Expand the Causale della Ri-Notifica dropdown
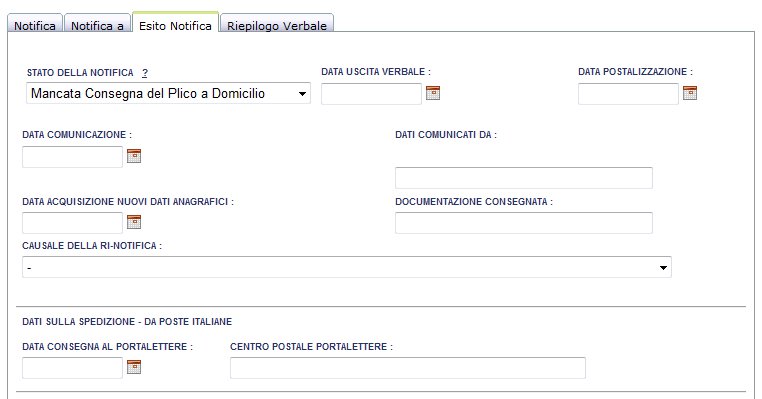762x399 pixels. coord(346,267)
